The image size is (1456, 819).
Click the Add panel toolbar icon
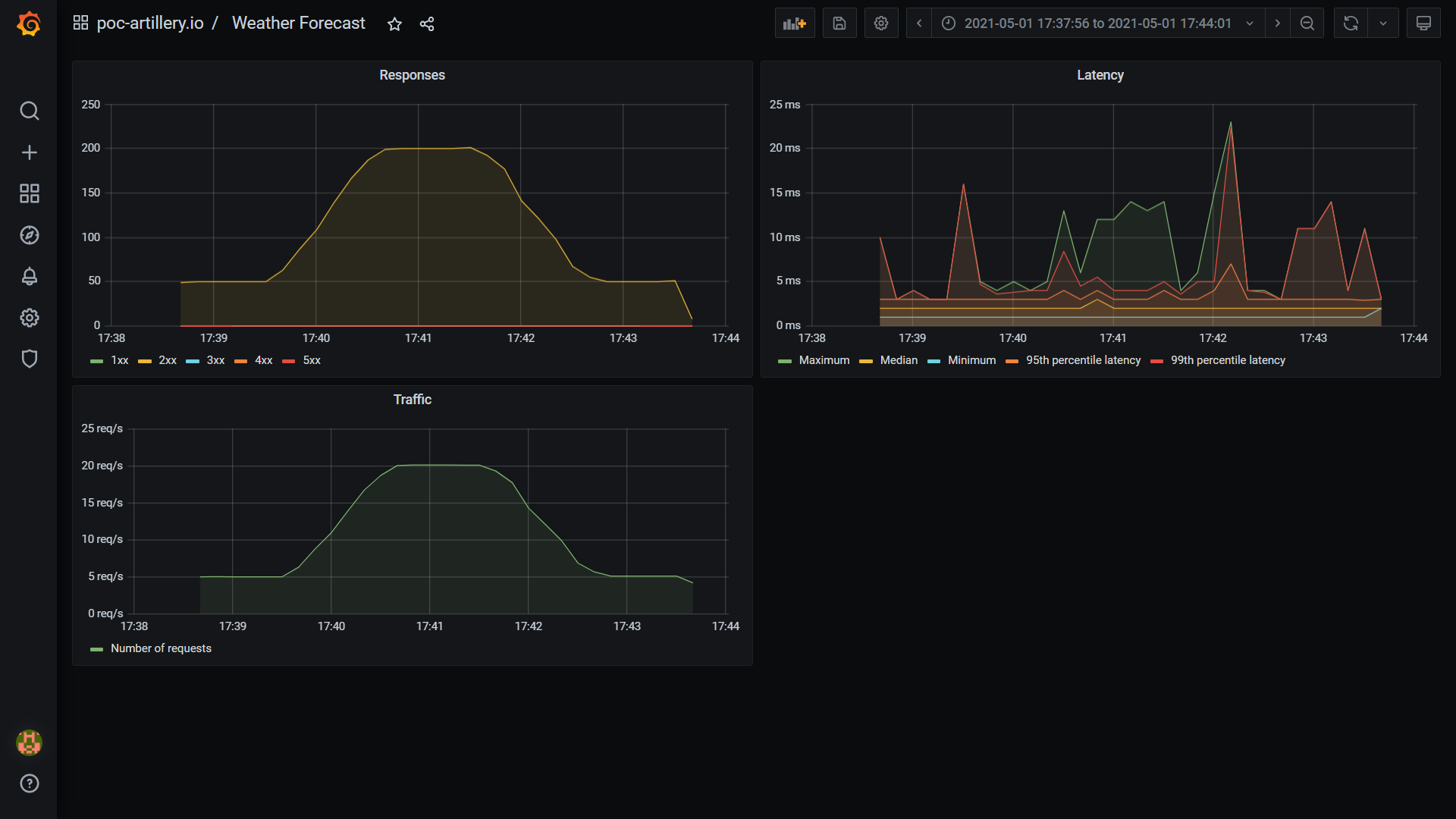[x=794, y=24]
